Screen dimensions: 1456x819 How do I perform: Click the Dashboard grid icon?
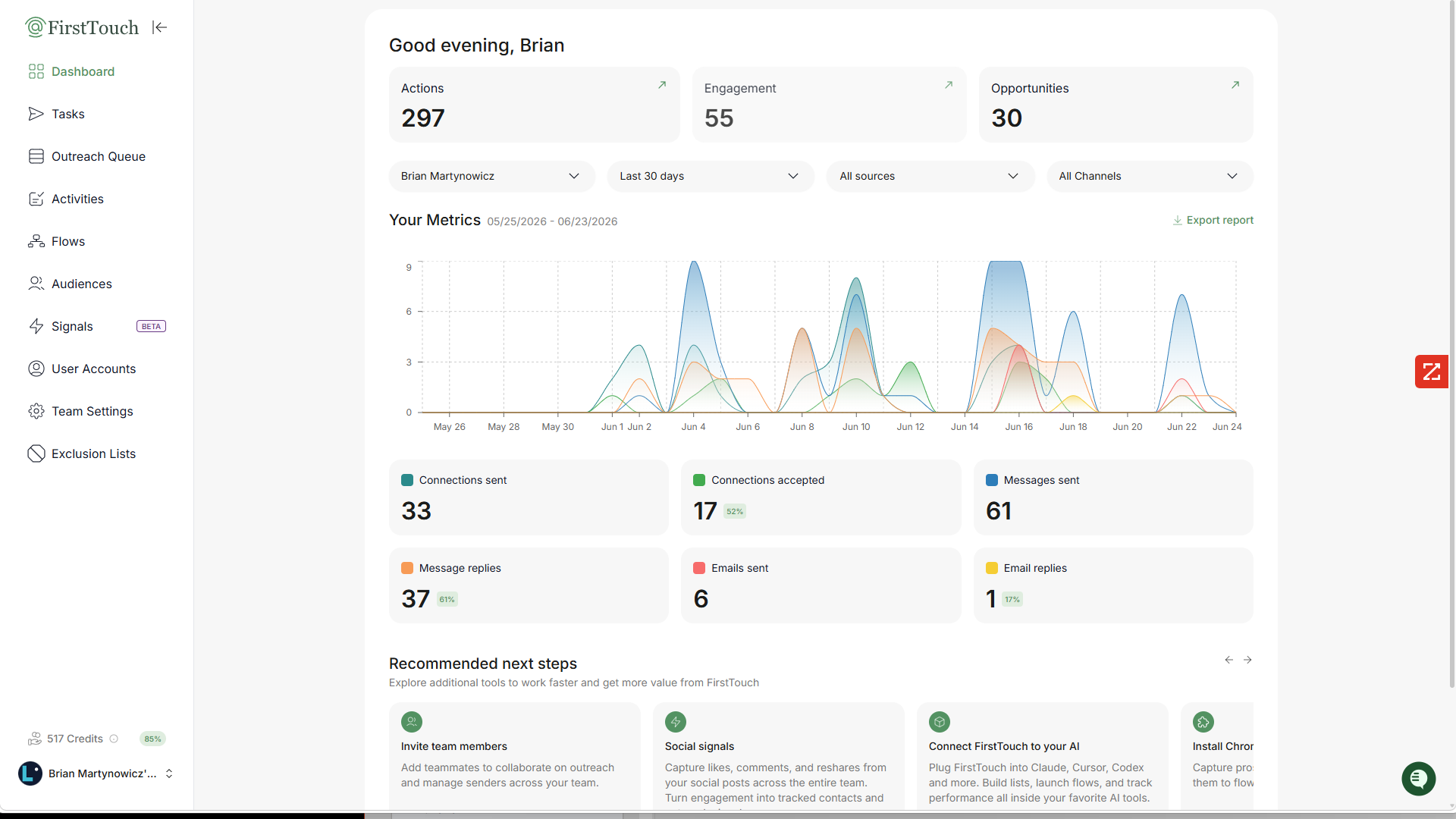[x=36, y=71]
